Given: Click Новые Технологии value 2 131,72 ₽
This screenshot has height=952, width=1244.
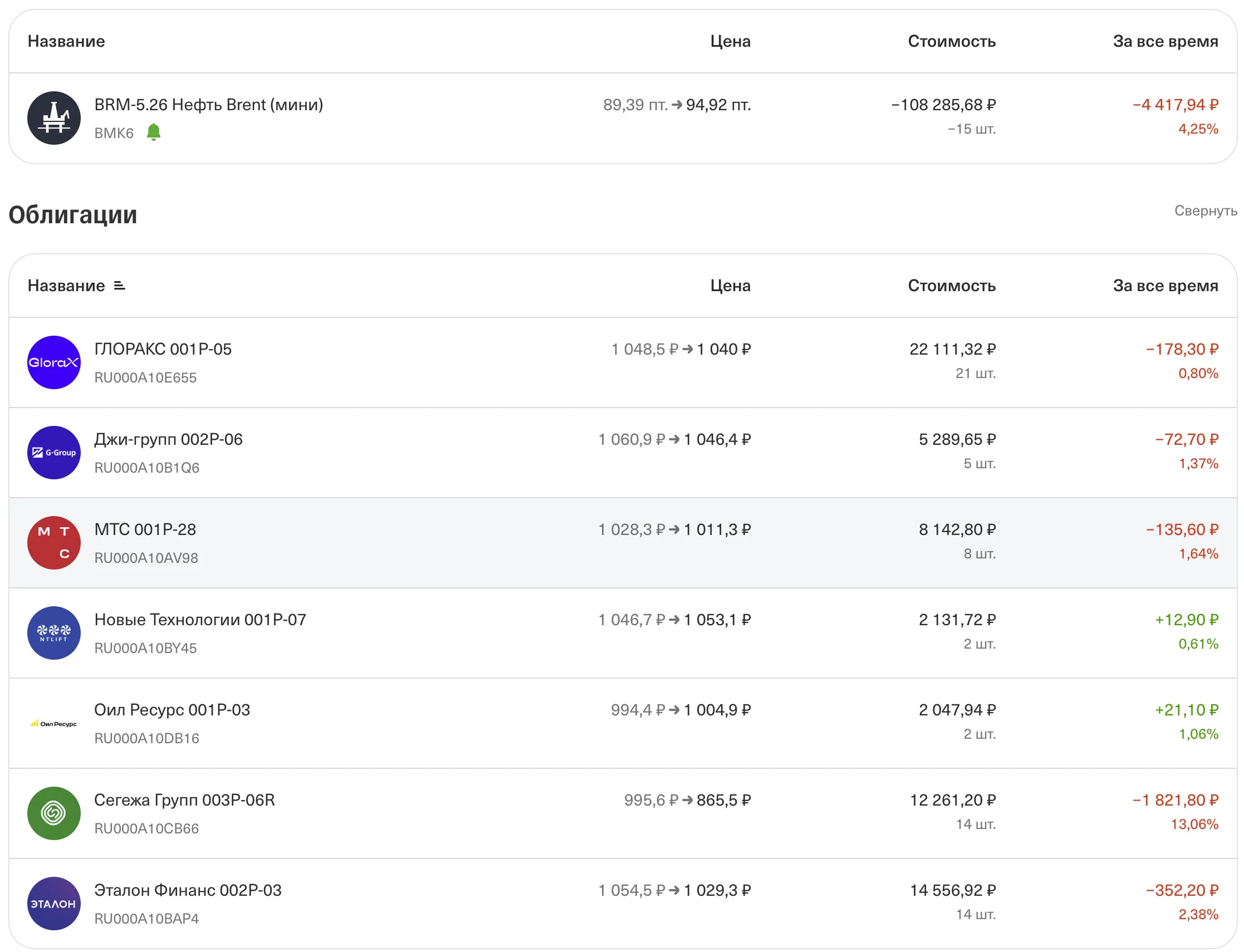Looking at the screenshot, I should point(957,620).
